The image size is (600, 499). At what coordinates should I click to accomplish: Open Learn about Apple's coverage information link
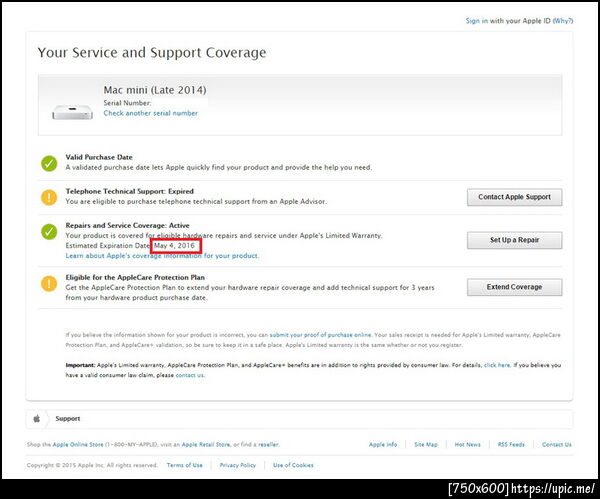[x=162, y=256]
